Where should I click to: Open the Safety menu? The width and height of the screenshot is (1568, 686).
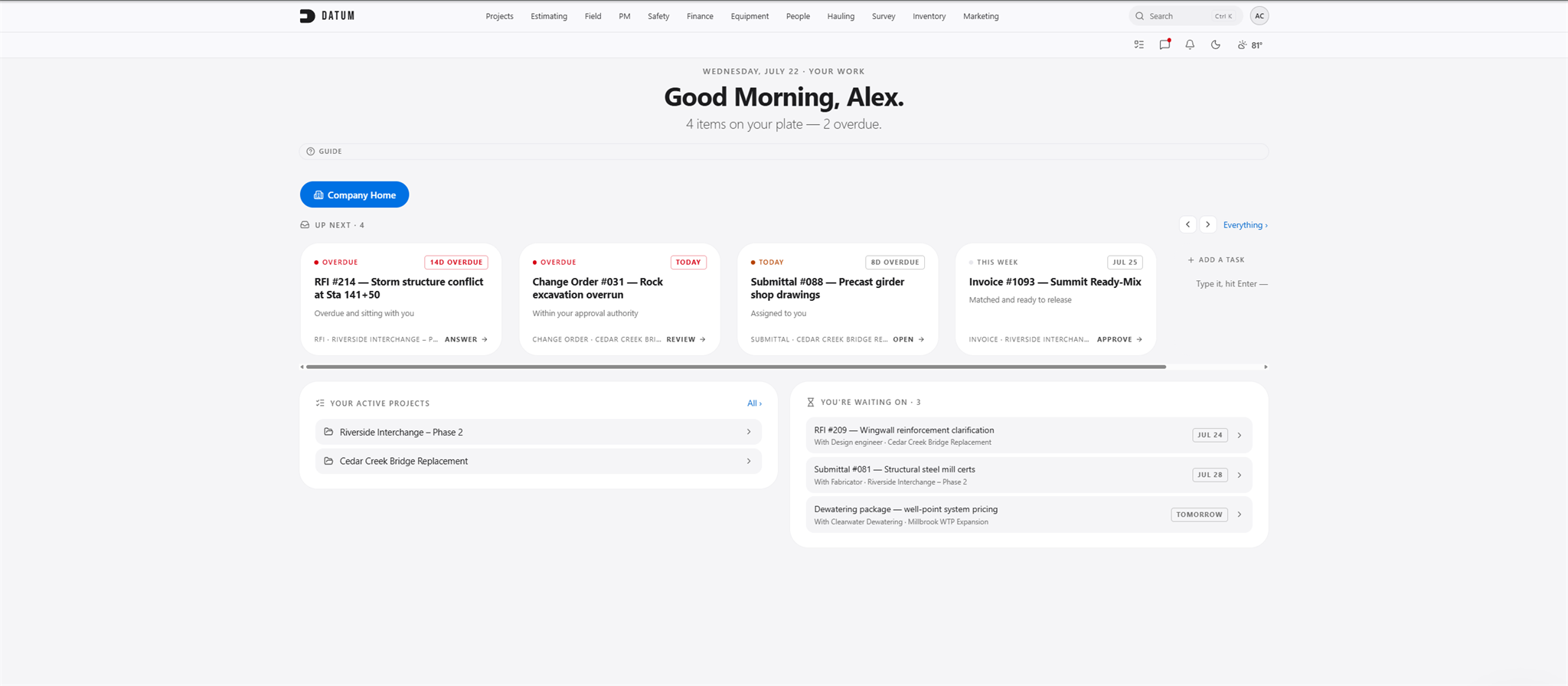pyautogui.click(x=658, y=16)
